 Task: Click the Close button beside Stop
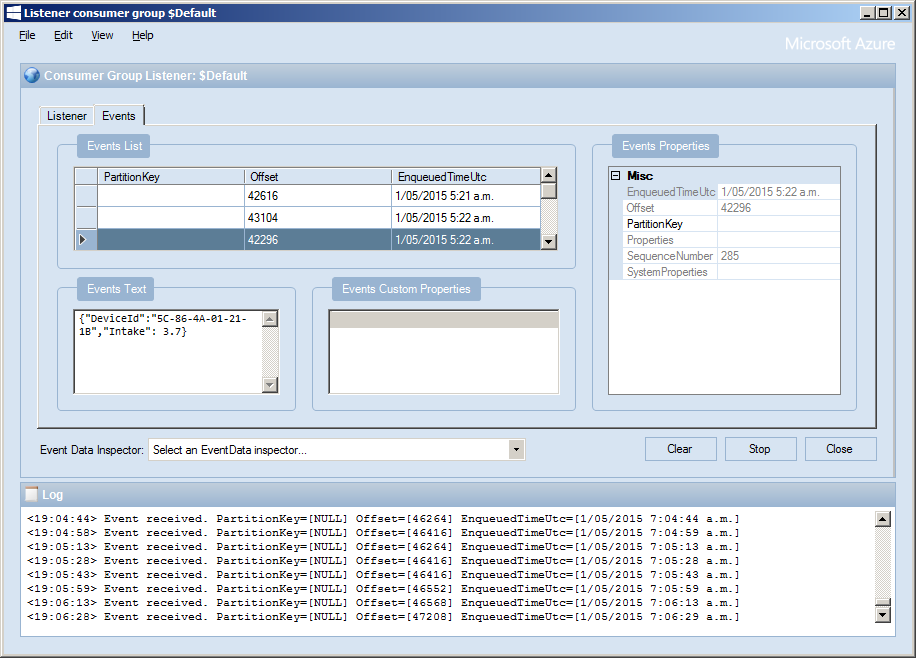tap(840, 449)
